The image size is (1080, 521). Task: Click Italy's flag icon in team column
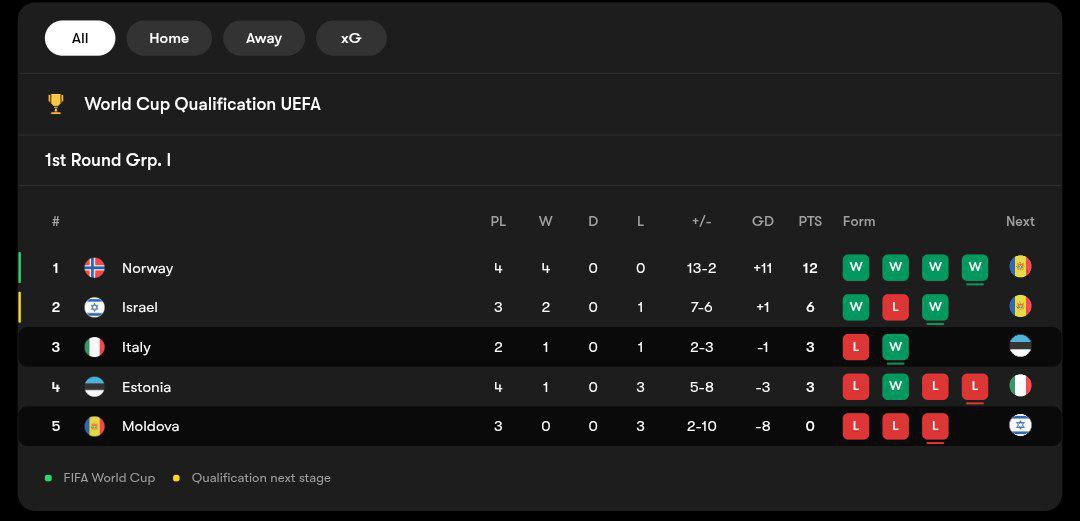[94, 347]
